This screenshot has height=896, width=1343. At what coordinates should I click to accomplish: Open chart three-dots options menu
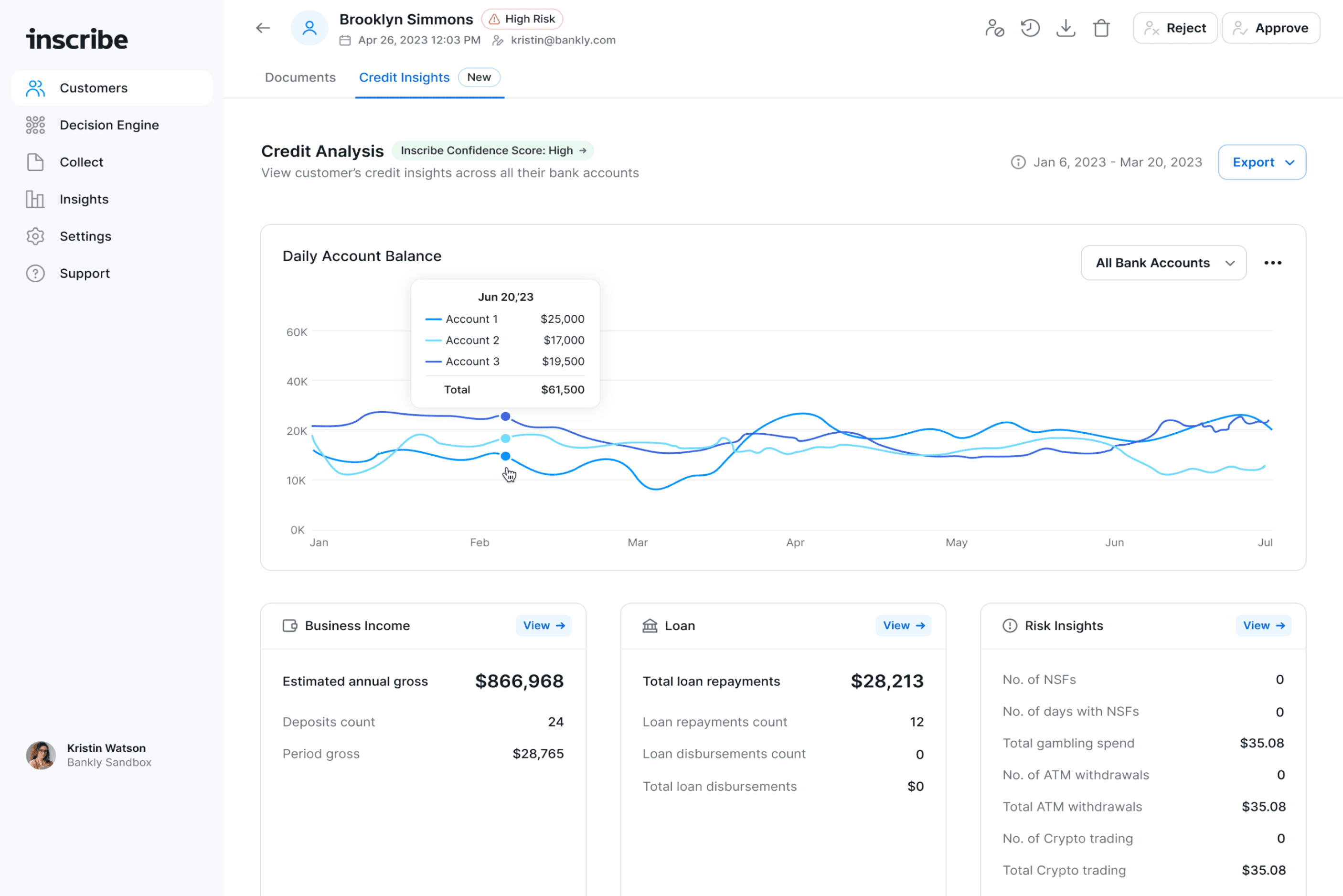(x=1272, y=263)
